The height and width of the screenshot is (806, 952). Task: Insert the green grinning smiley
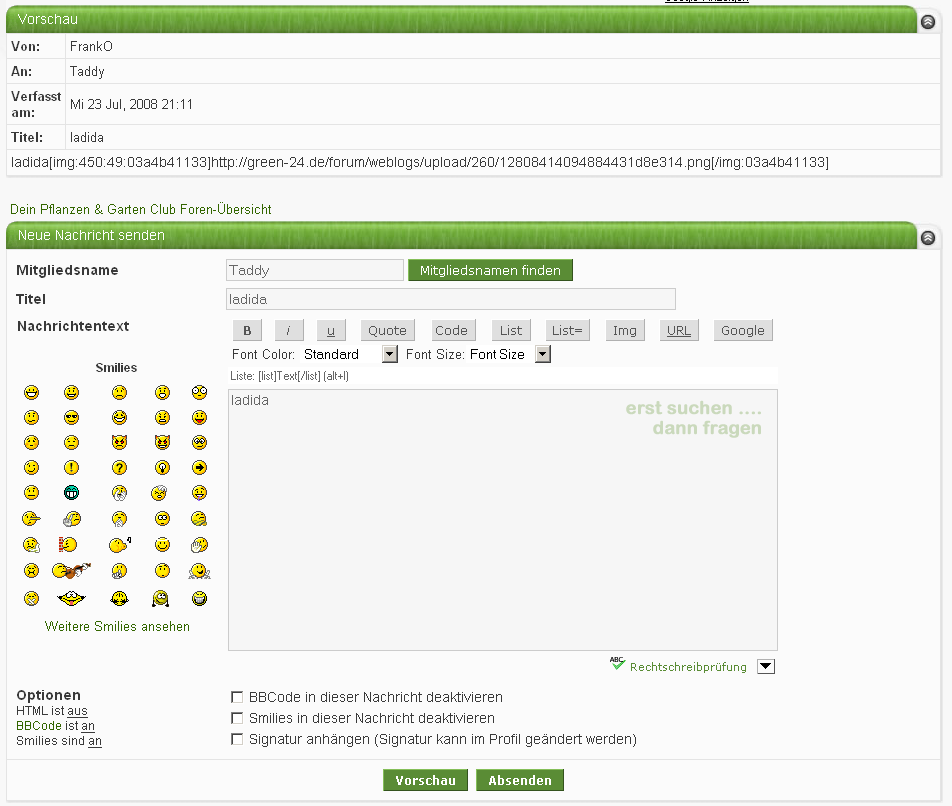pos(71,492)
